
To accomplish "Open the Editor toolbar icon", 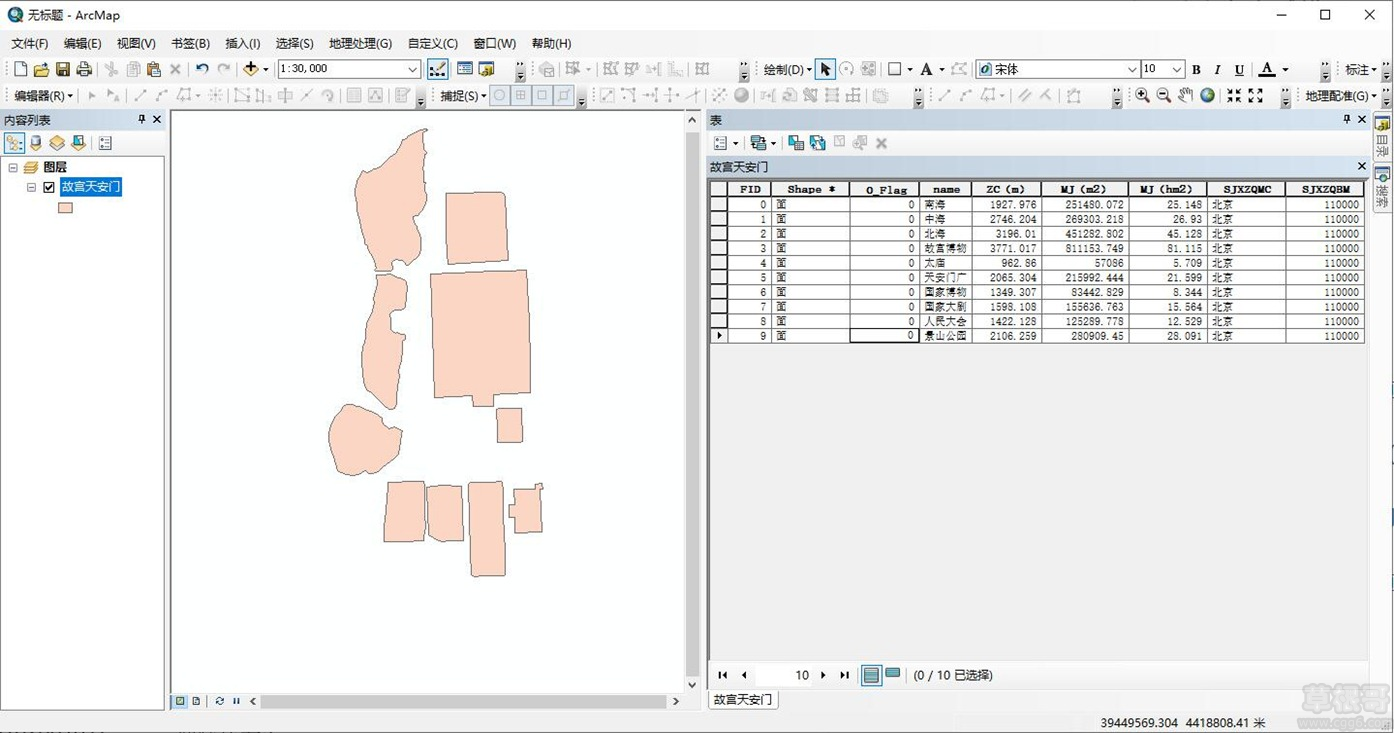I will point(437,69).
